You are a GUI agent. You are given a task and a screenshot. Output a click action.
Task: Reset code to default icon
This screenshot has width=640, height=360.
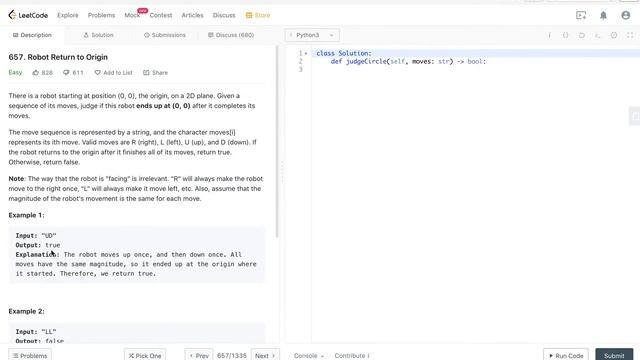tap(582, 36)
